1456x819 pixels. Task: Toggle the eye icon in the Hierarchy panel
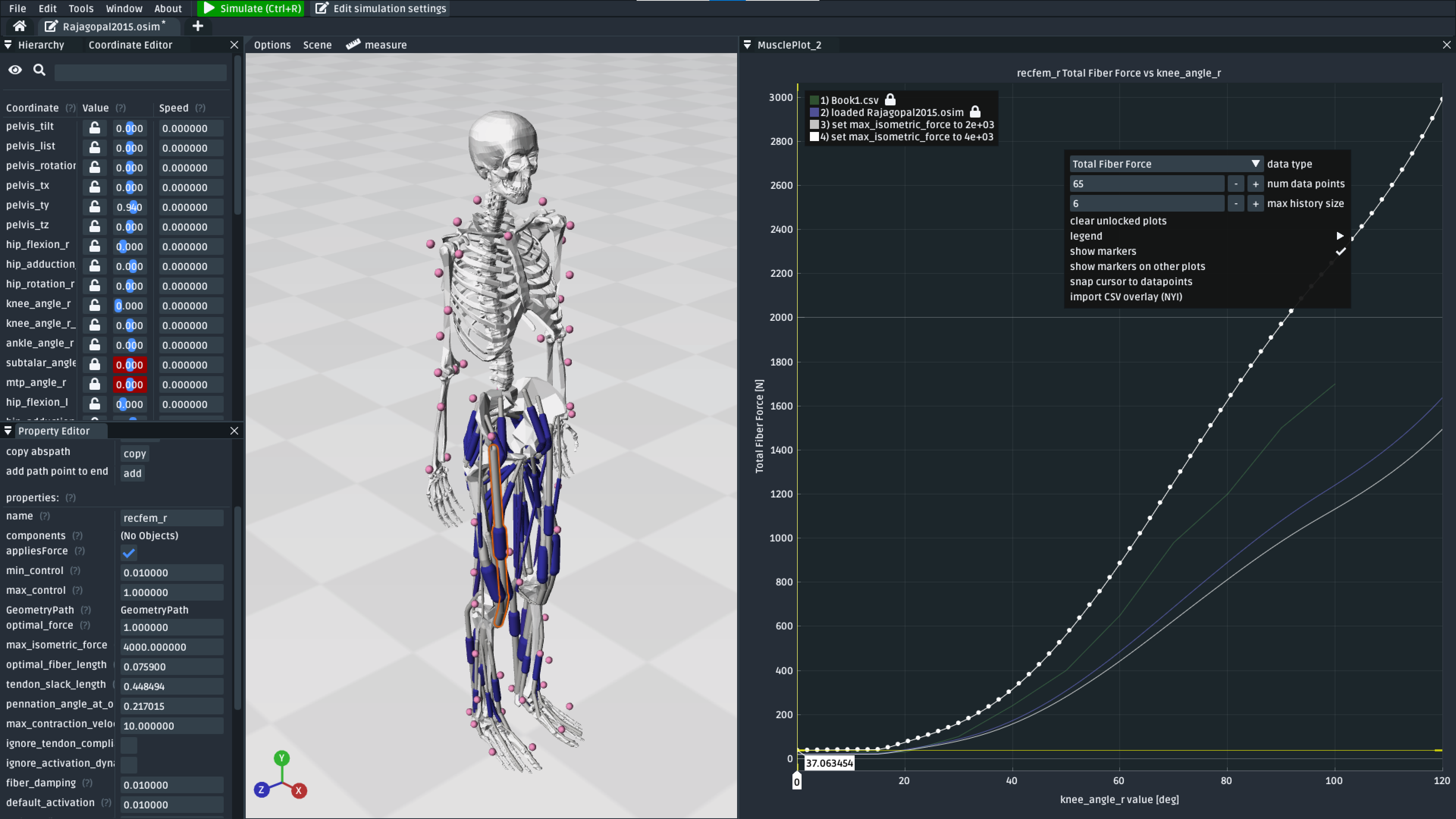15,70
